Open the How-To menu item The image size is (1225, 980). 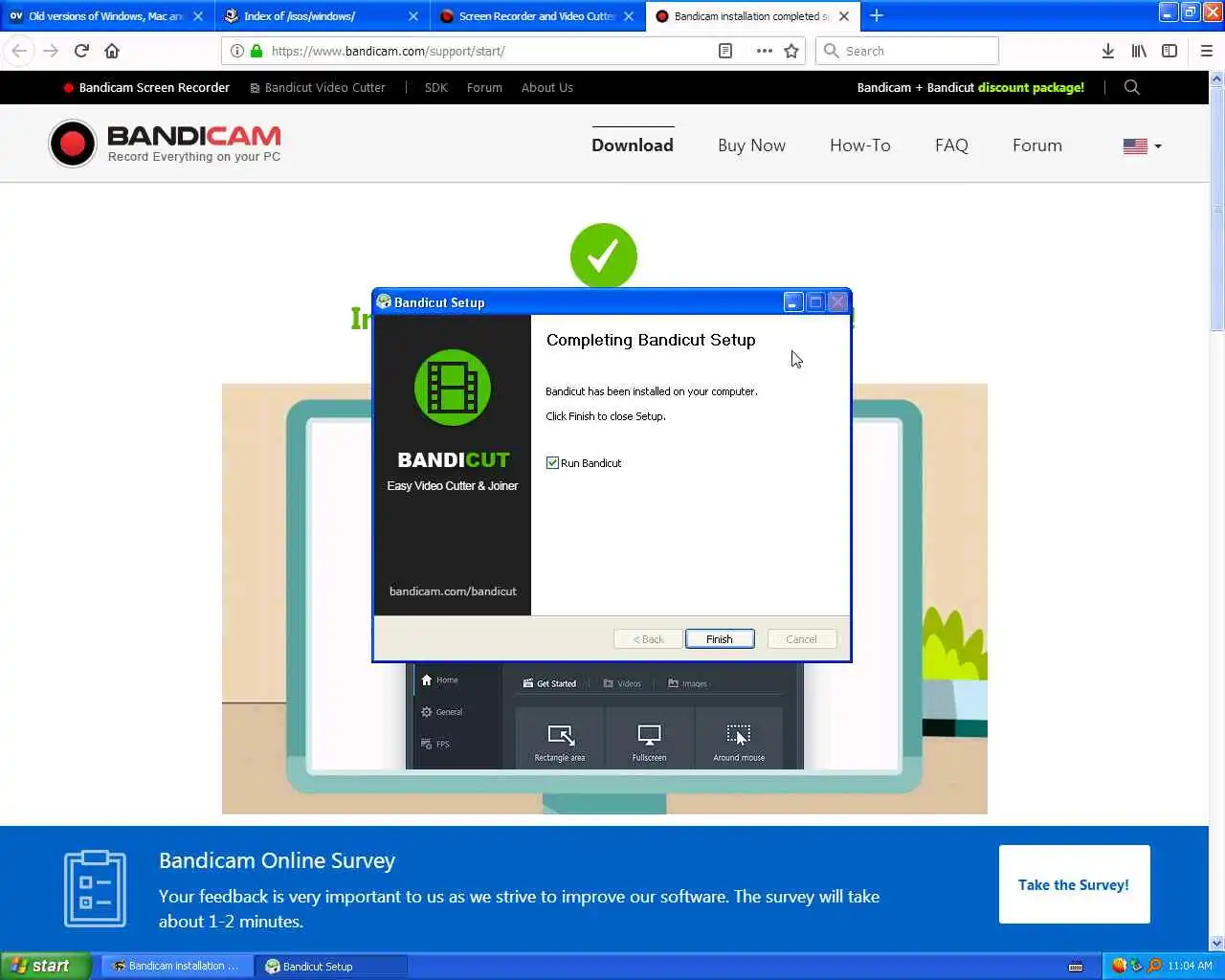click(x=860, y=145)
